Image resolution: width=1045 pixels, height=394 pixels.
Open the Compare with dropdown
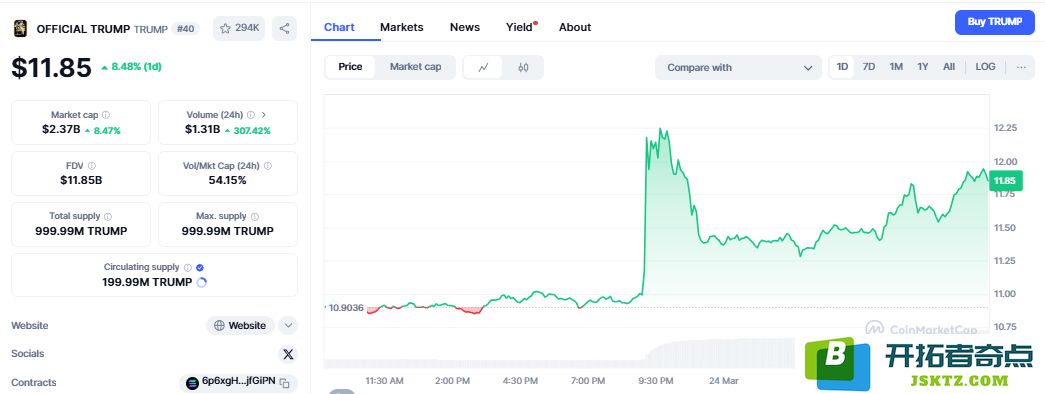coord(738,67)
